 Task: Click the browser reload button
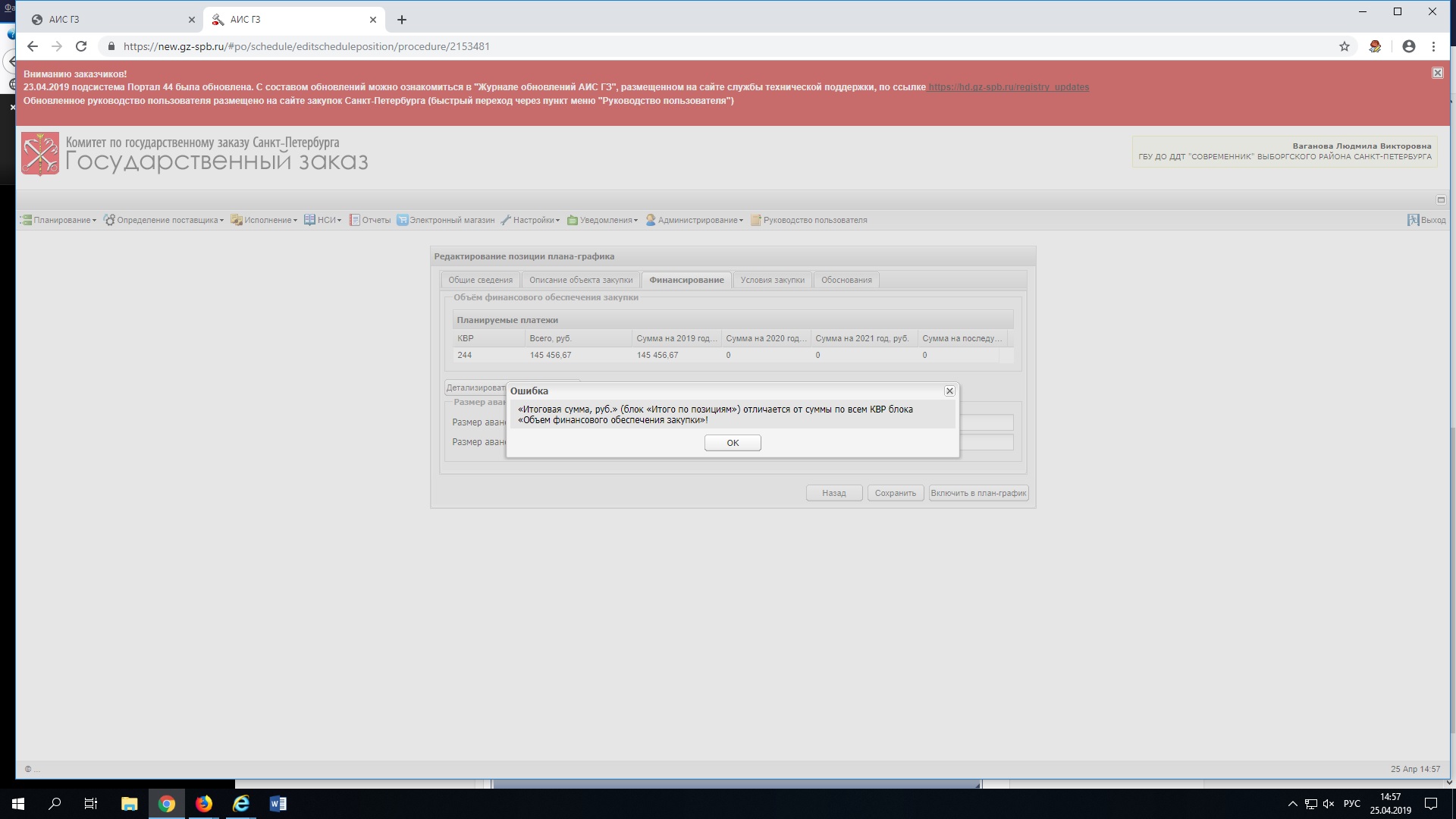tap(81, 46)
